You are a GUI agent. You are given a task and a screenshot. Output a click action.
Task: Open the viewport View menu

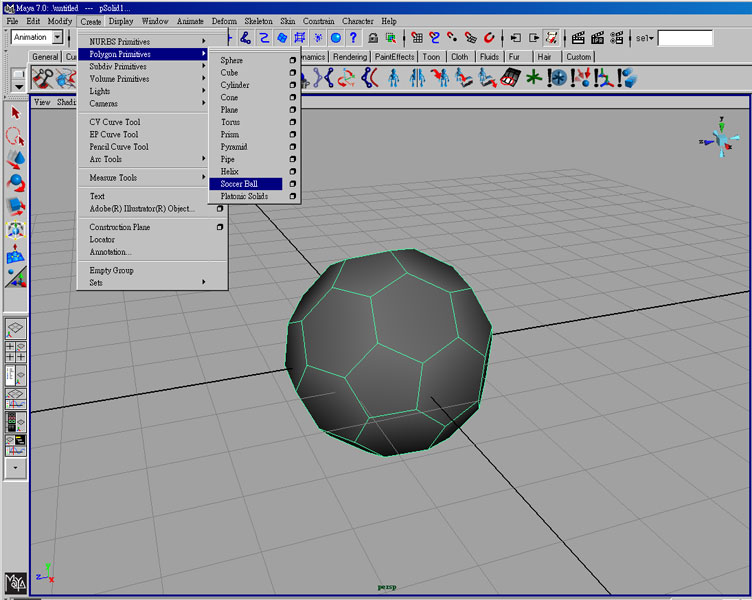tap(42, 102)
